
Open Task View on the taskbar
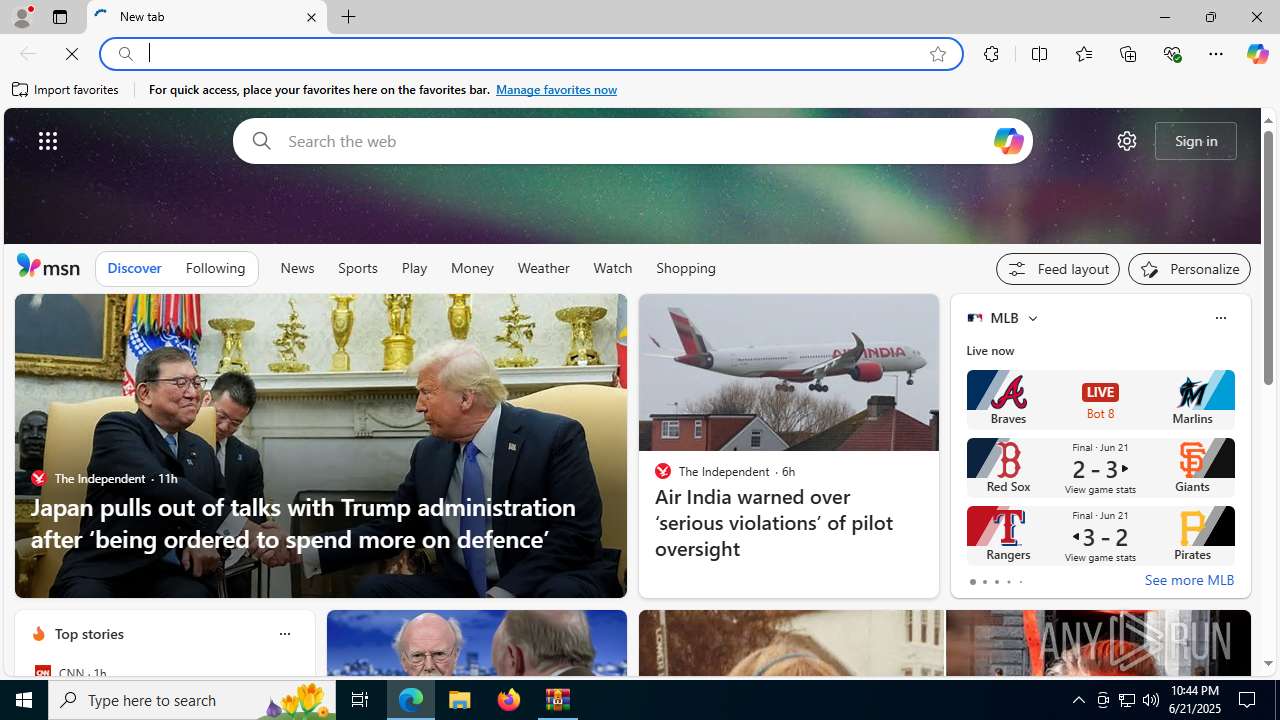pyautogui.click(x=360, y=700)
